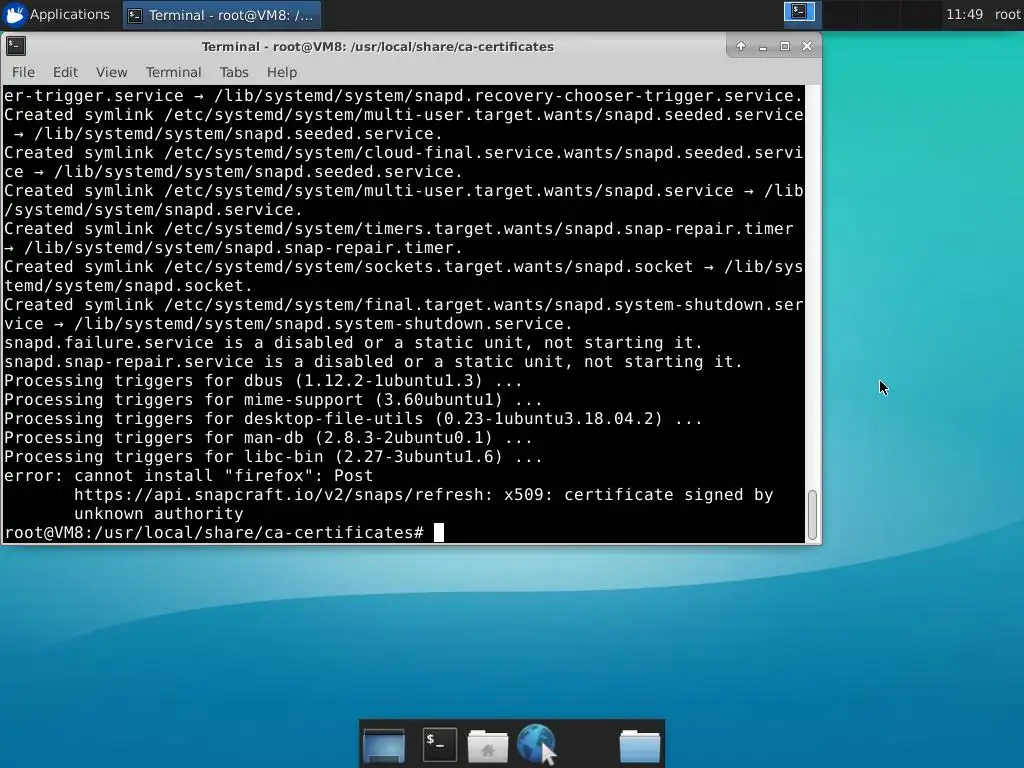Click the keep-above arrow titlebar button
Viewport: 1024px width, 768px height.
tap(741, 46)
